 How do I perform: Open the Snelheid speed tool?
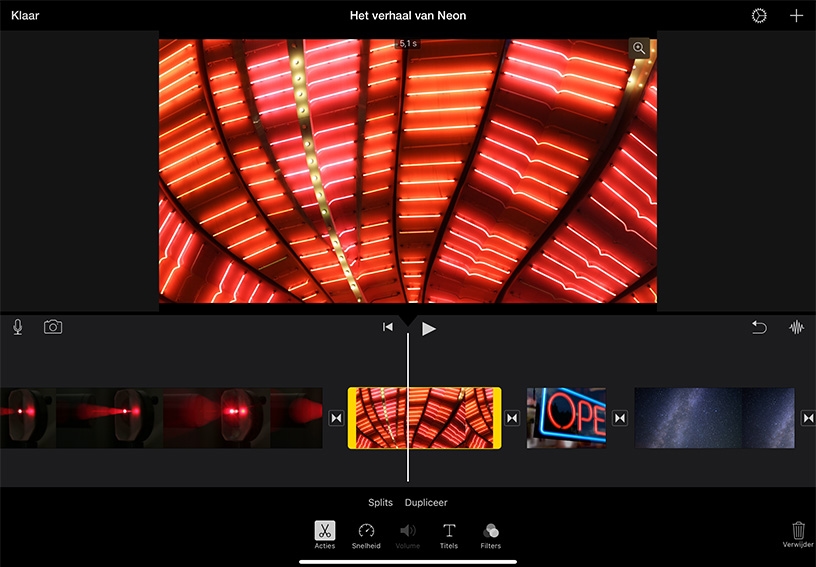366,536
